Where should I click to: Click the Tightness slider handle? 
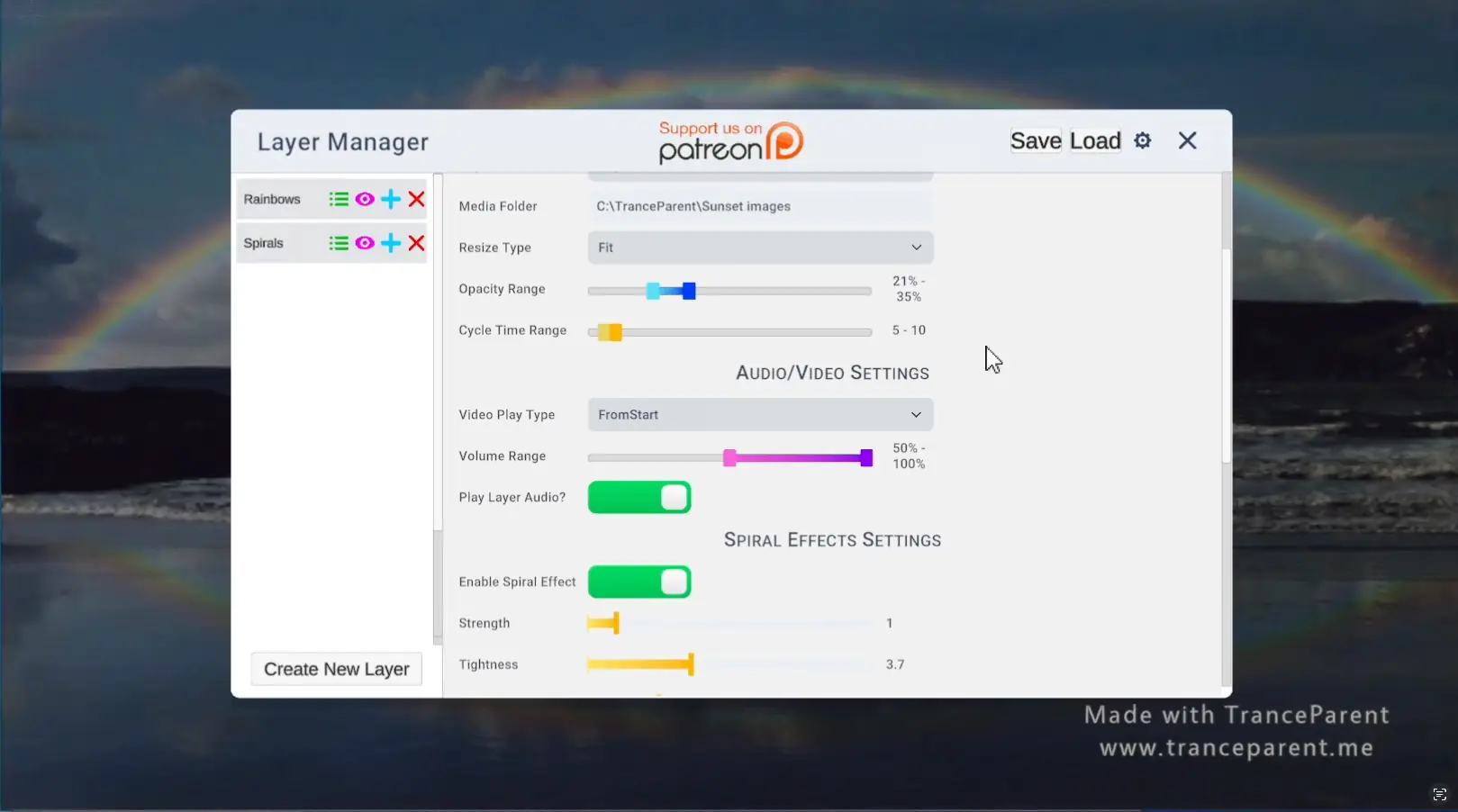tap(691, 664)
